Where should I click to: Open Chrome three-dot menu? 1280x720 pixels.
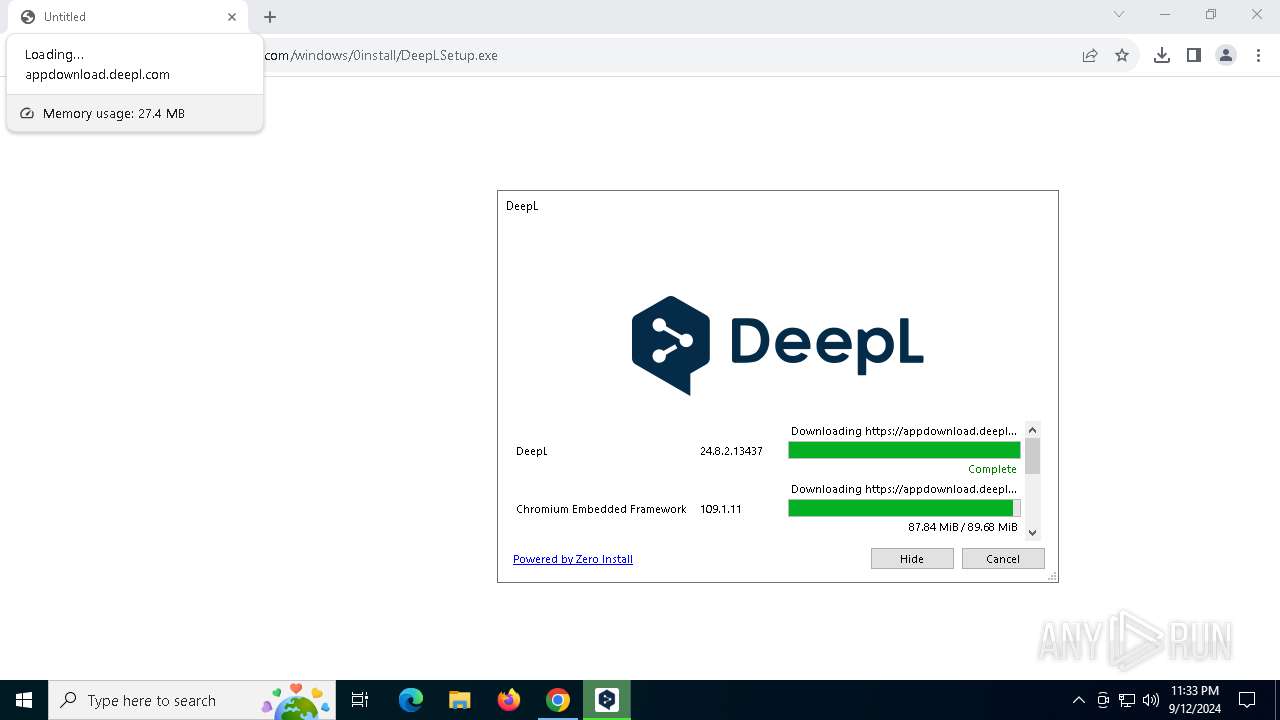(x=1258, y=55)
